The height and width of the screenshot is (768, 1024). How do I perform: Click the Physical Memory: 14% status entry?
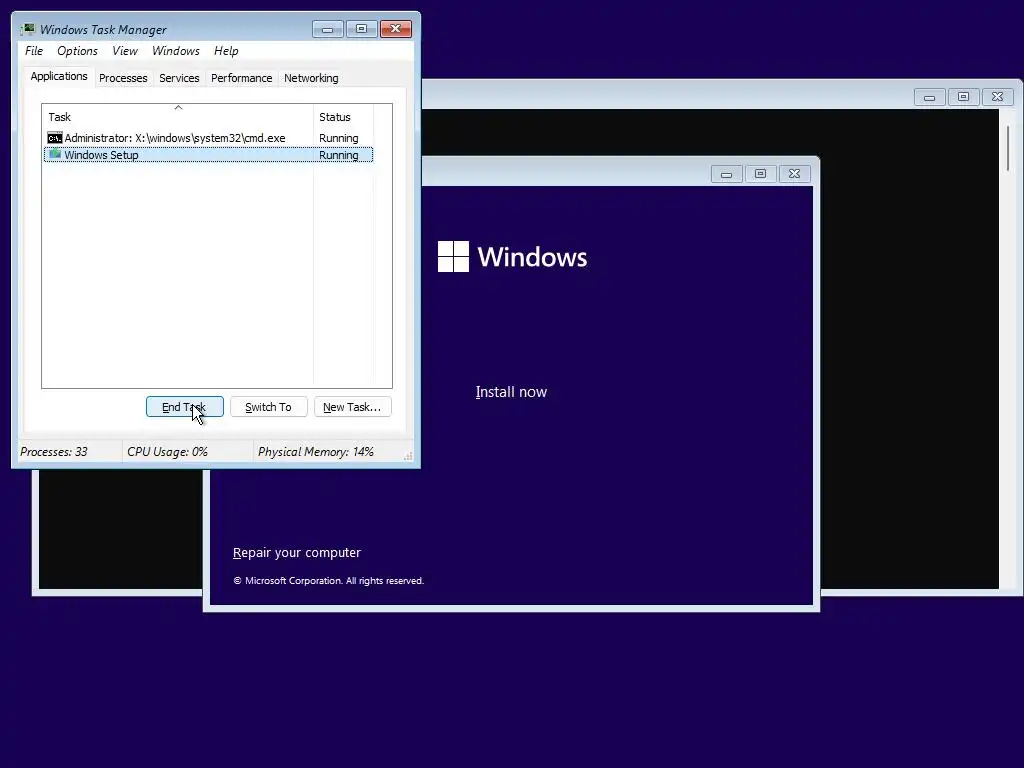(x=315, y=452)
